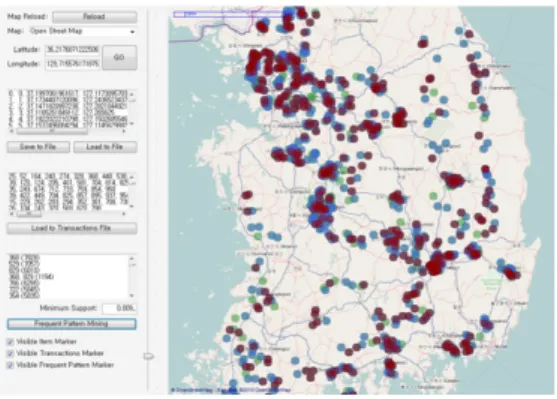Click the GO button
Screen dimensions: 557x399
(x=119, y=57)
